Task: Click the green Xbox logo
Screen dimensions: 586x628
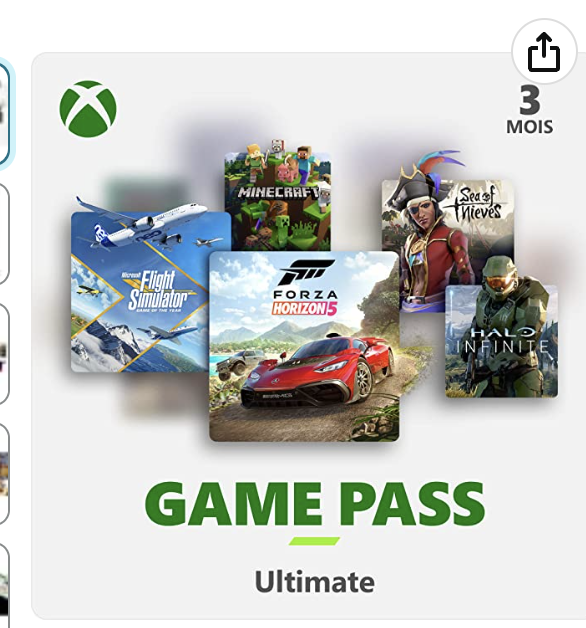Action: pyautogui.click(x=88, y=109)
